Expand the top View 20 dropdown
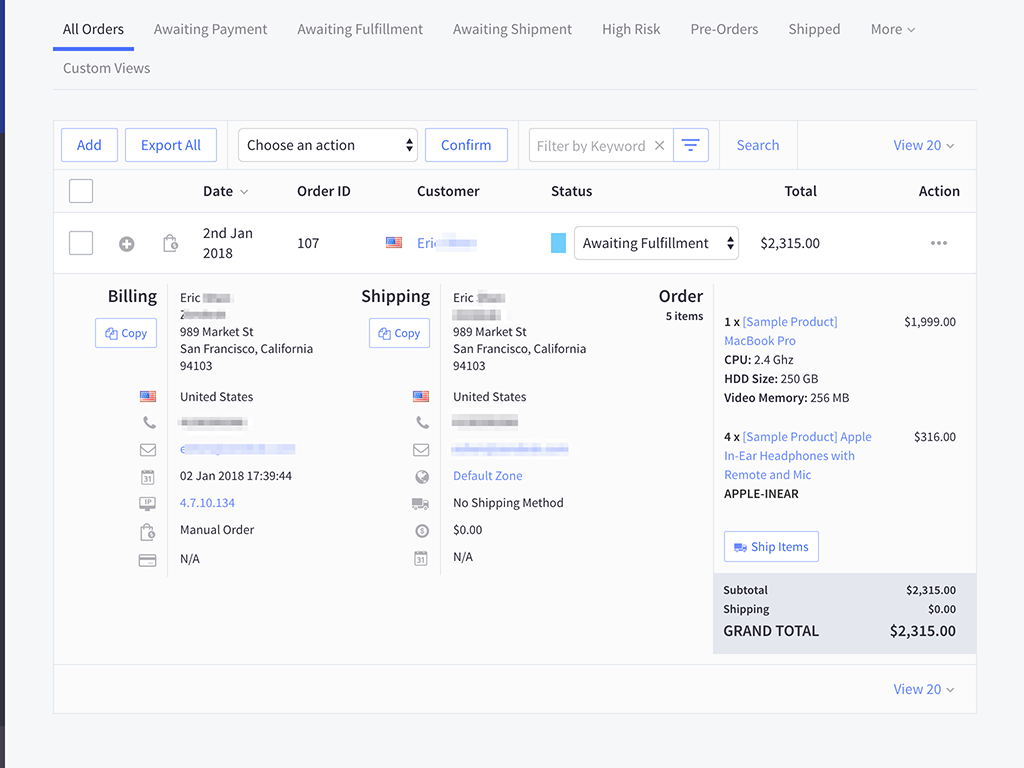The height and width of the screenshot is (768, 1024). pyautogui.click(x=923, y=145)
